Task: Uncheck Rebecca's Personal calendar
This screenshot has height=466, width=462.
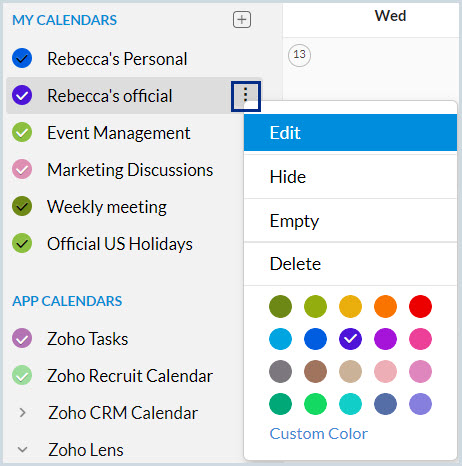Action: pos(22,58)
